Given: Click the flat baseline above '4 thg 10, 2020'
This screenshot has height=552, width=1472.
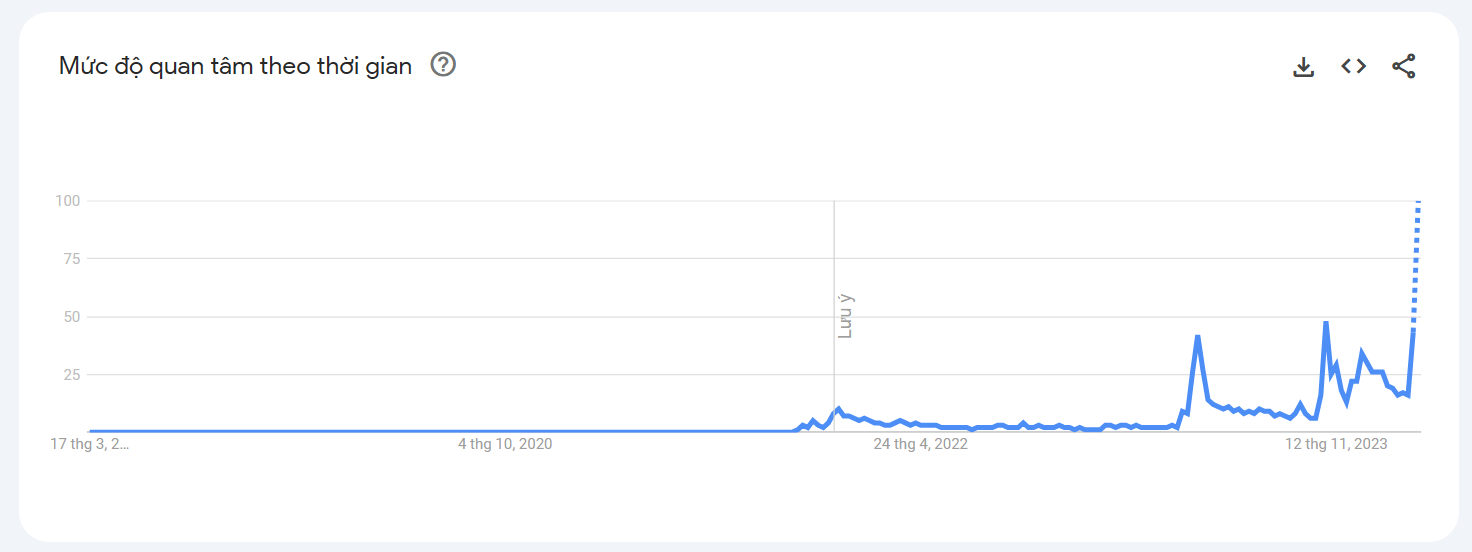Looking at the screenshot, I should [505, 431].
